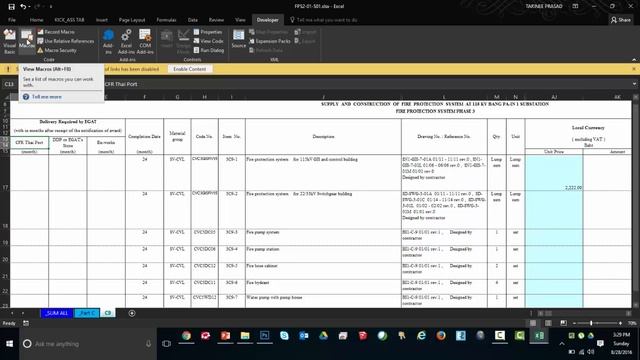The height and width of the screenshot is (360, 640).
Task: Open the View tab
Action: coord(240,20)
